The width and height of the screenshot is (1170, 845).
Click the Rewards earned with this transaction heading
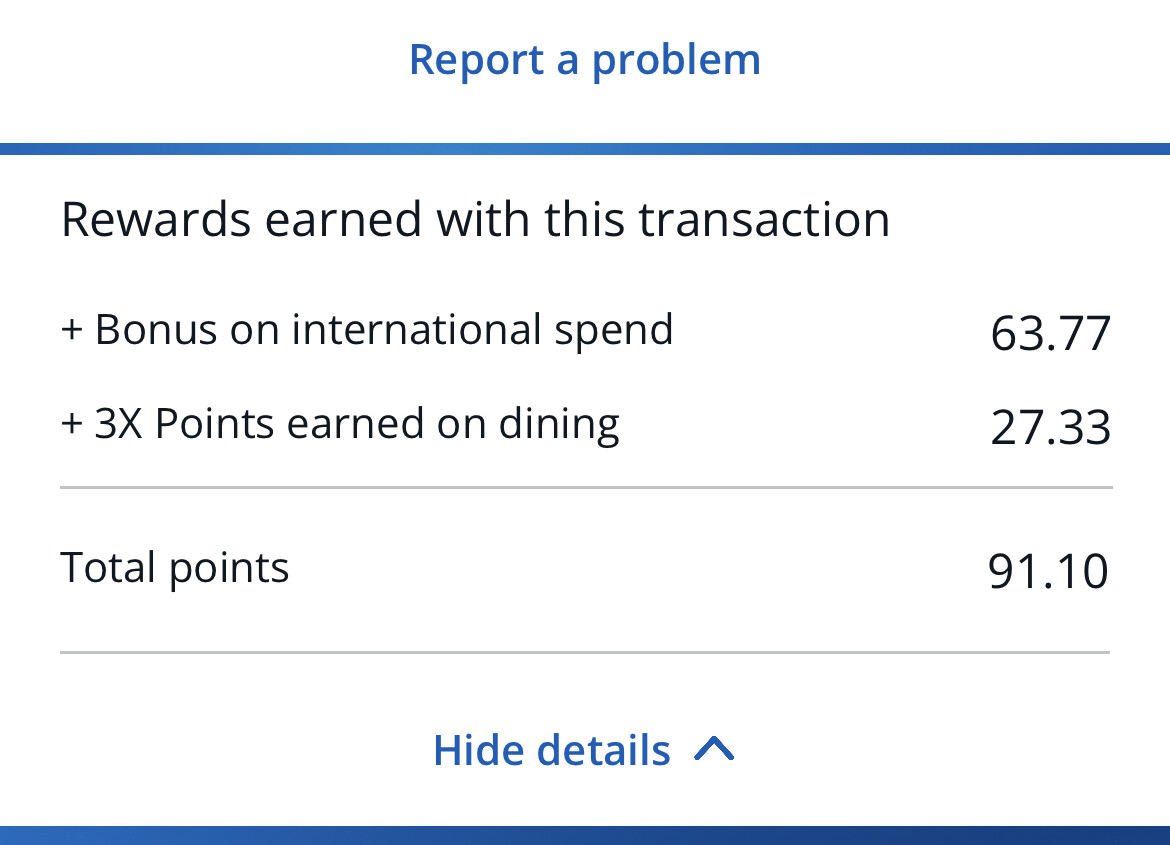coord(475,219)
